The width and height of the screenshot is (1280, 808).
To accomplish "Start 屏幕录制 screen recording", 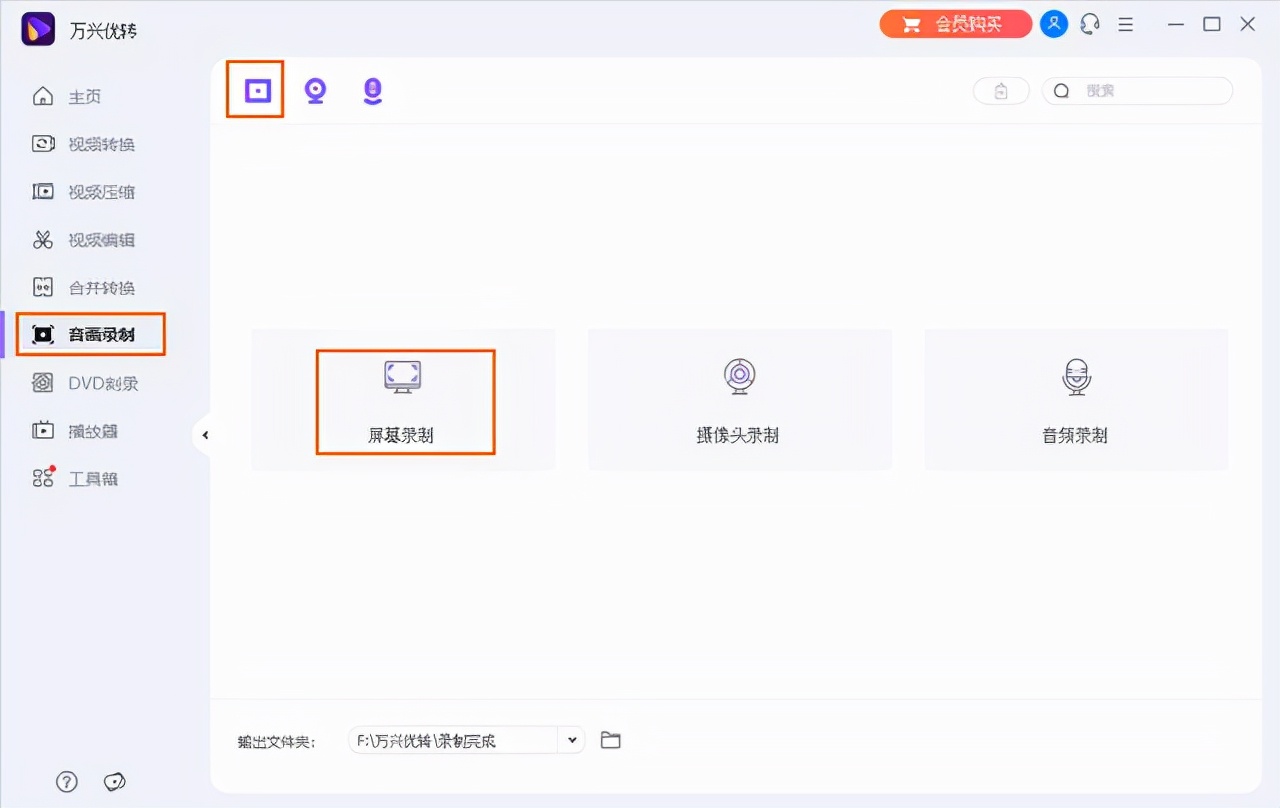I will pos(404,399).
